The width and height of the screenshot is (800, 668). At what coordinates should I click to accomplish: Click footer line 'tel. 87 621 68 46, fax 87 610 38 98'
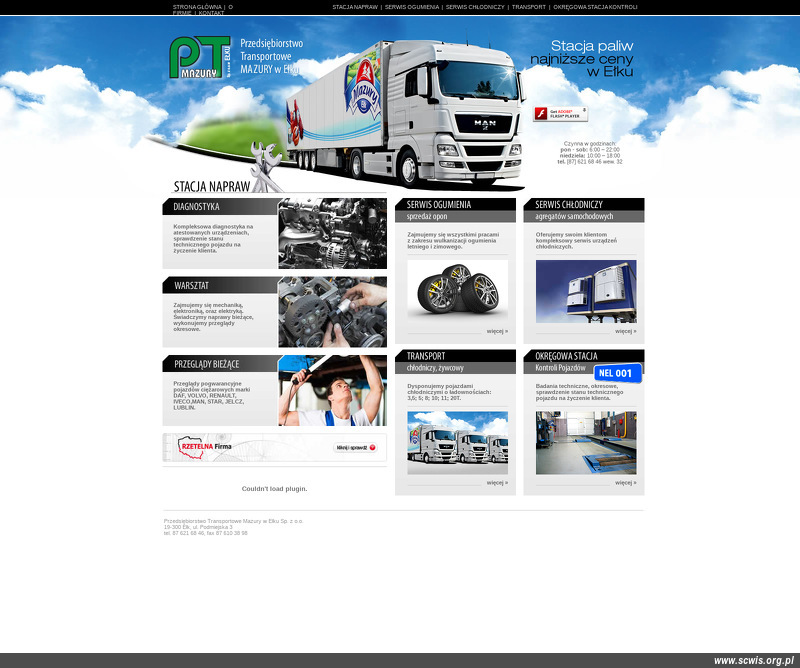(206, 533)
